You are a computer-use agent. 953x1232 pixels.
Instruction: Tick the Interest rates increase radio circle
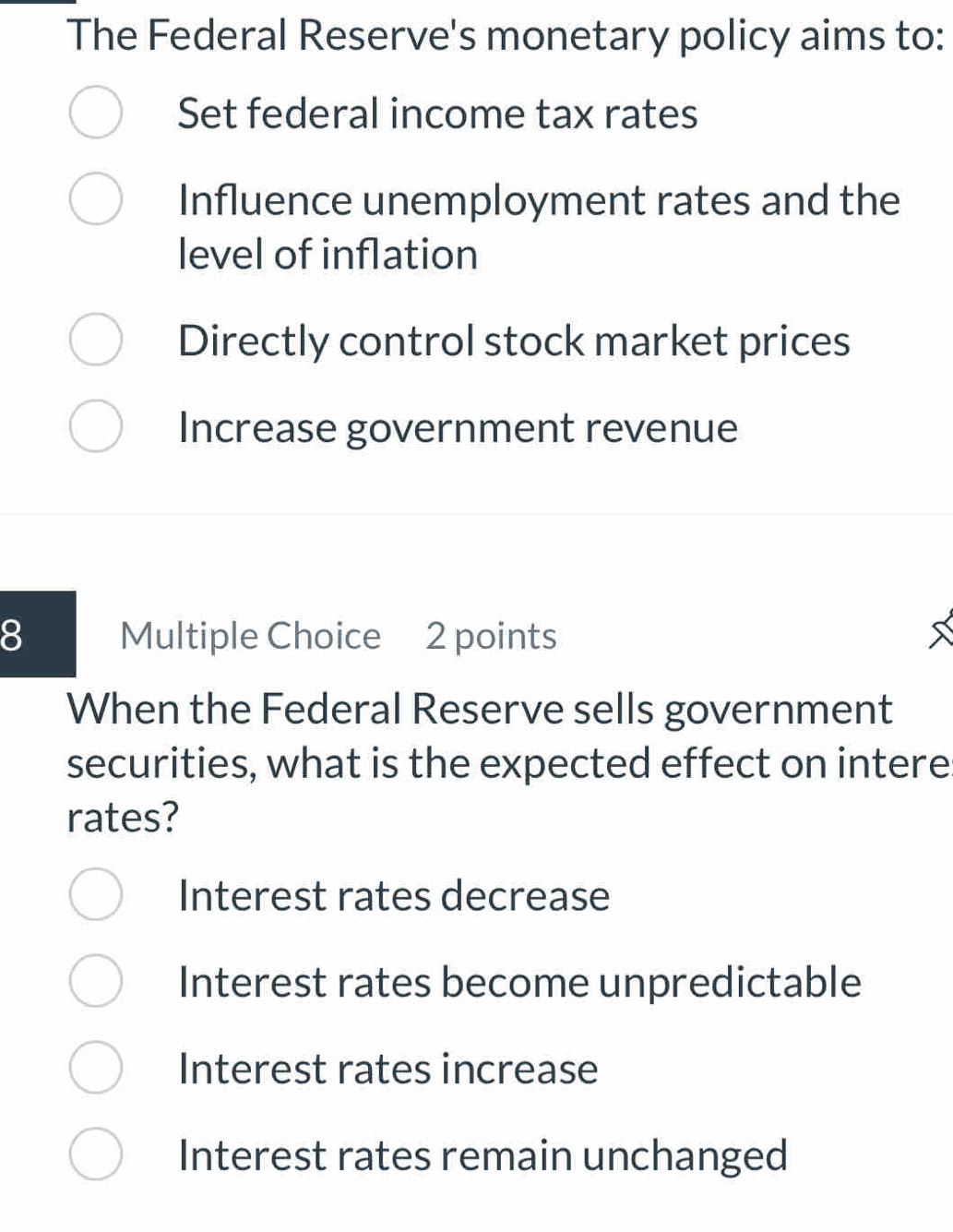pos(95,1068)
